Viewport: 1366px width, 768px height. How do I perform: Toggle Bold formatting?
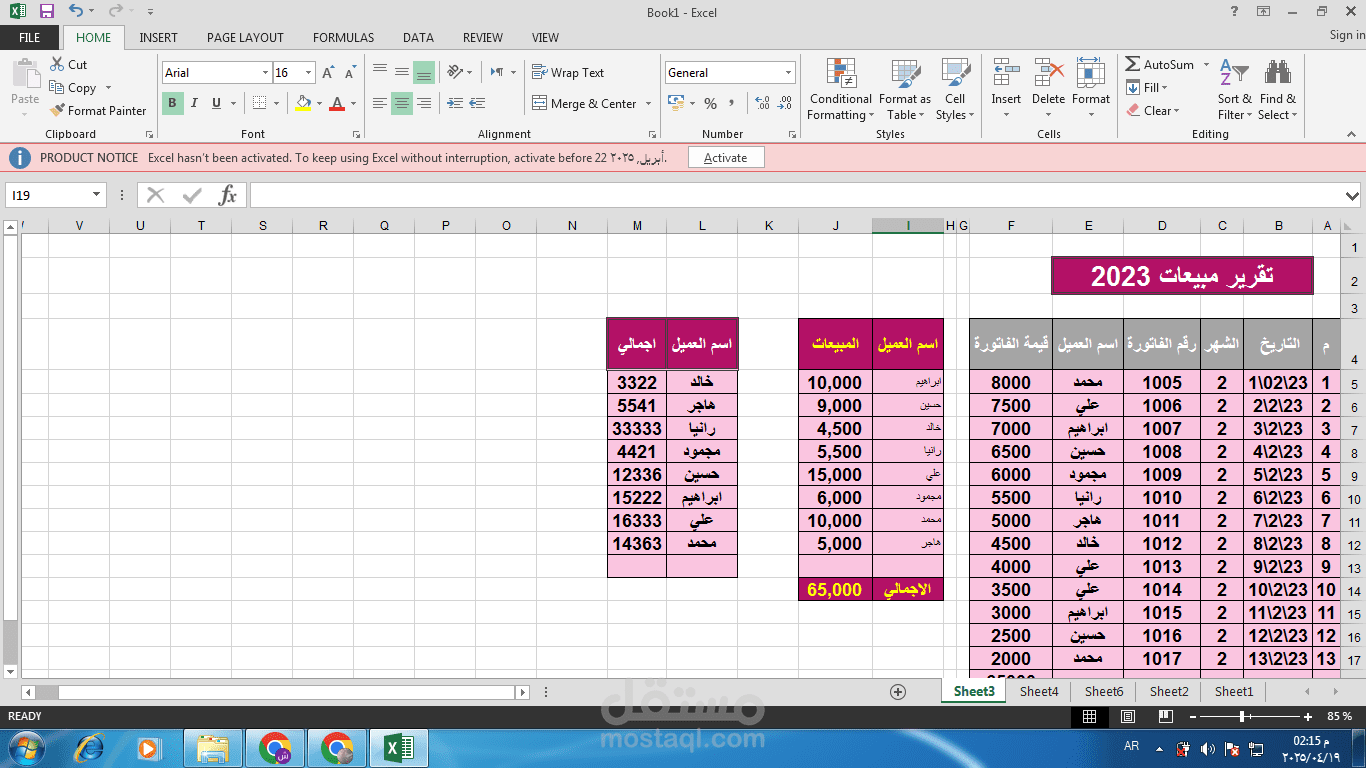172,103
